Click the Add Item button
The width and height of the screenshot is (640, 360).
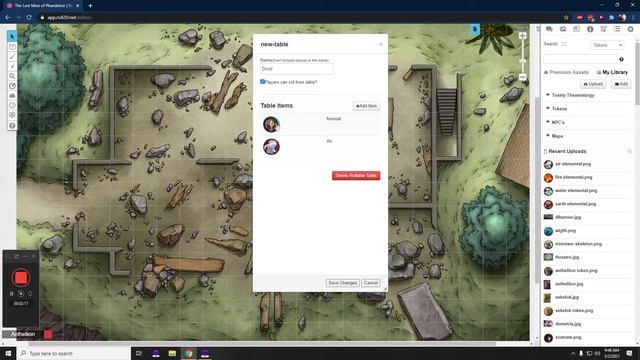click(366, 106)
